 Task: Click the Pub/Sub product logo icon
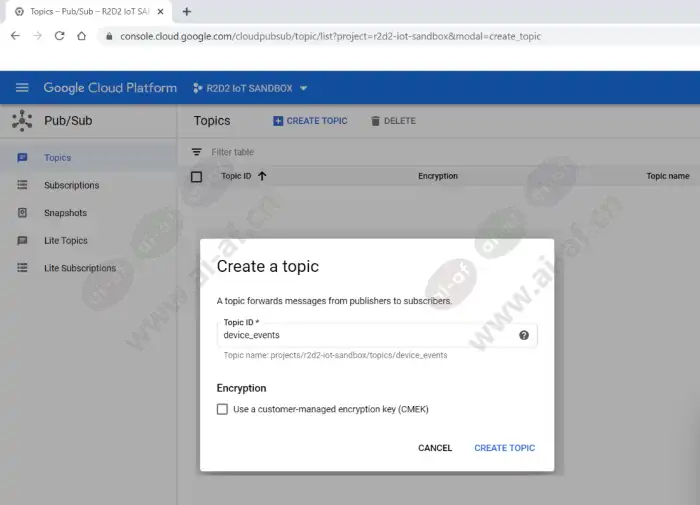click(22, 121)
